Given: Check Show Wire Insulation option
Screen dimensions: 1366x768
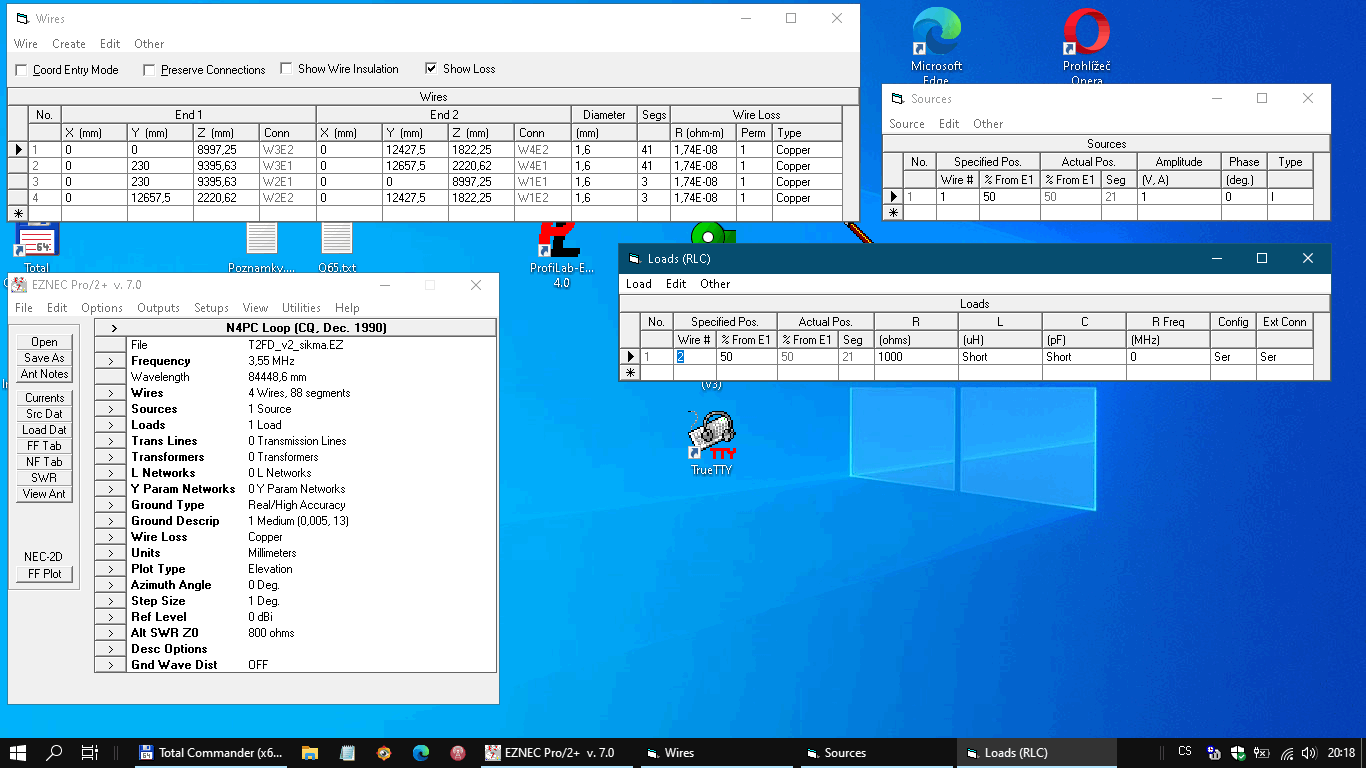Looking at the screenshot, I should click(287, 69).
